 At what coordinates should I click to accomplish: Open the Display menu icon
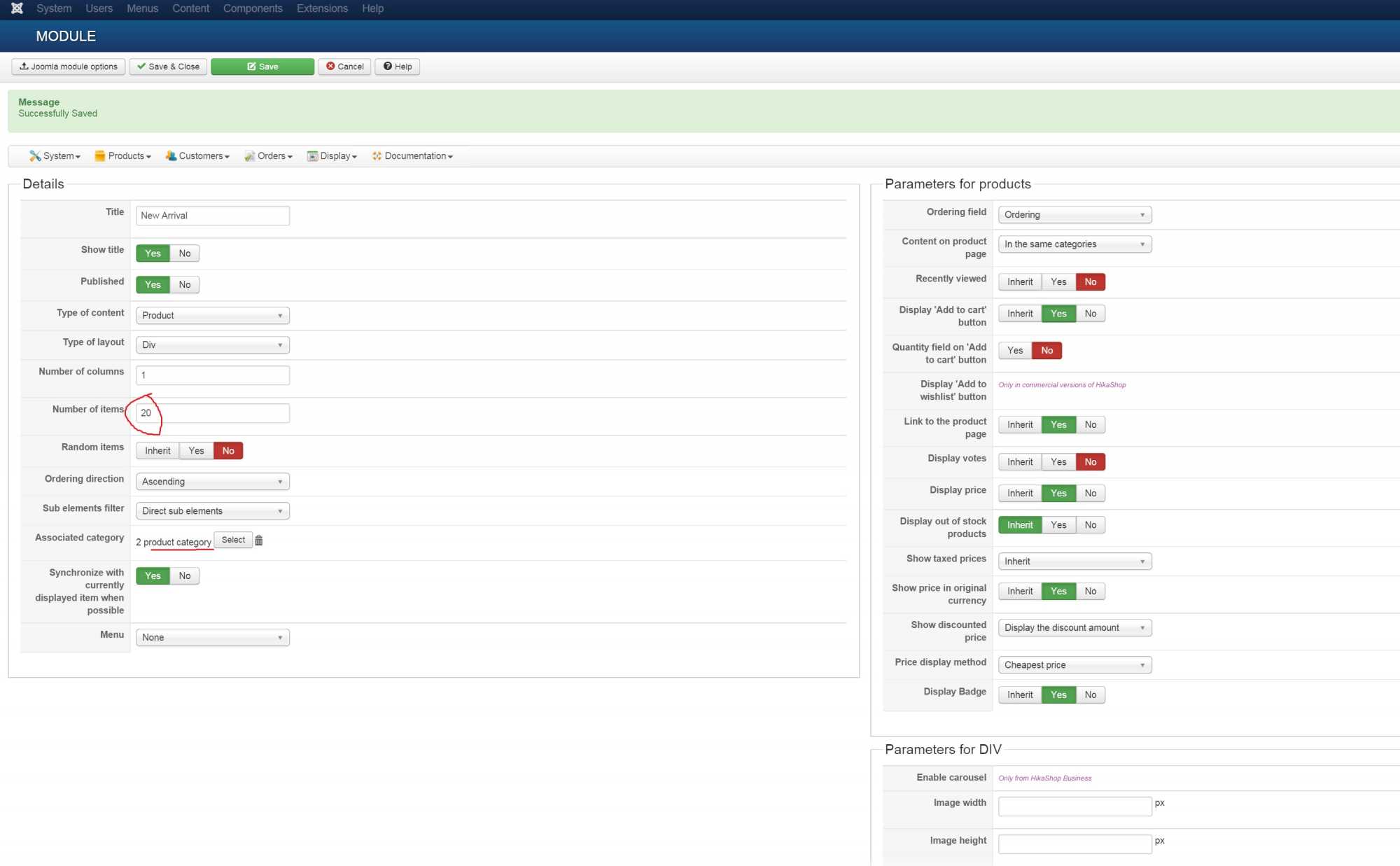click(x=312, y=156)
